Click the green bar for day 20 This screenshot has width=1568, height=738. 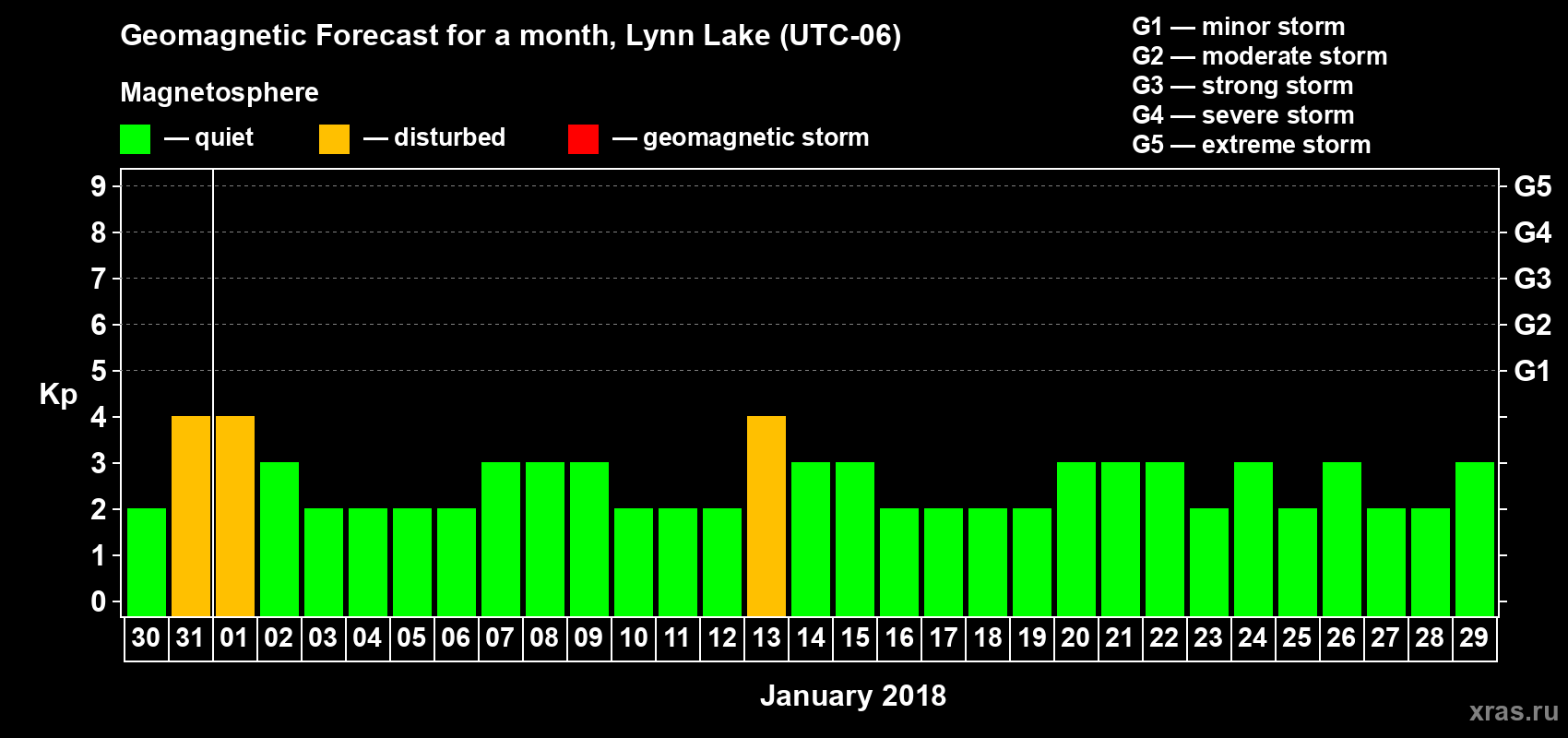pyautogui.click(x=1076, y=540)
